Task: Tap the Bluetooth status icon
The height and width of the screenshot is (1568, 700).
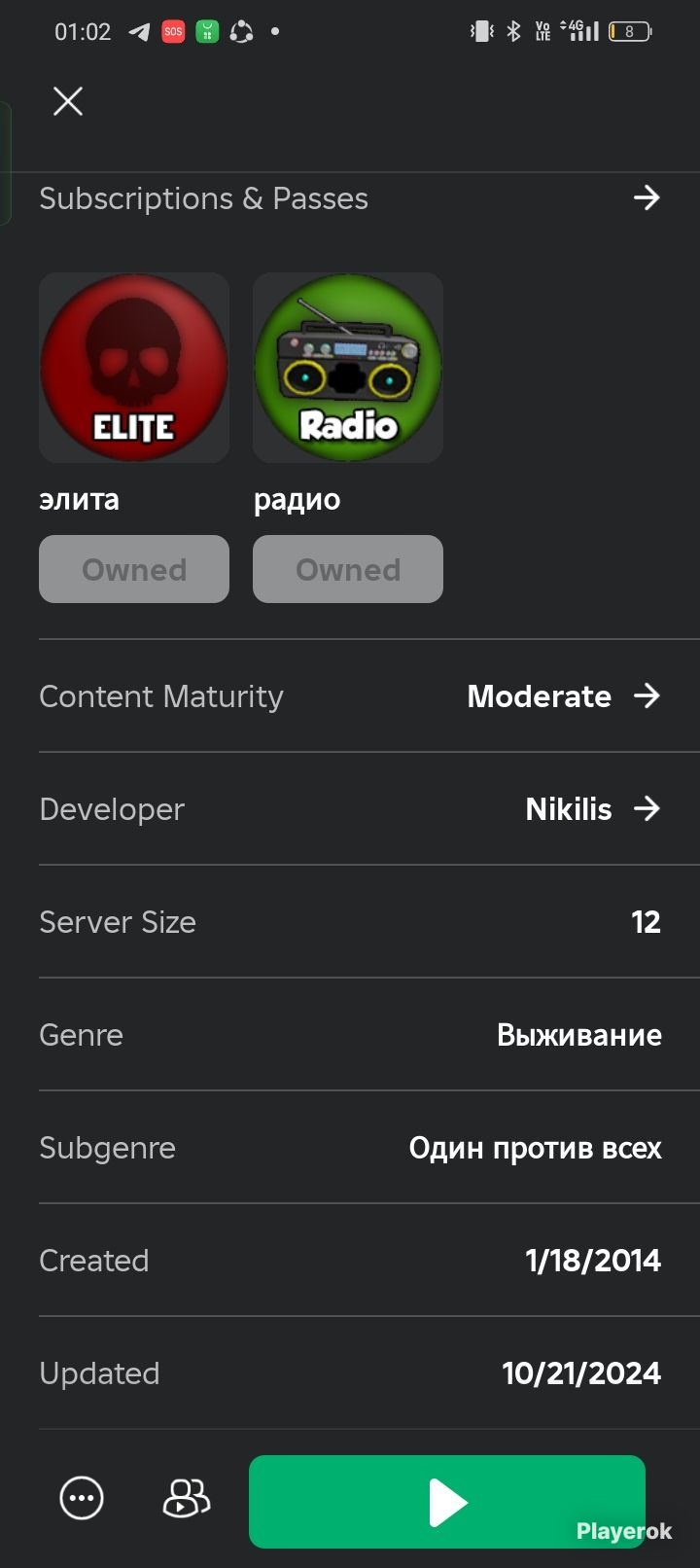Action: tap(513, 32)
